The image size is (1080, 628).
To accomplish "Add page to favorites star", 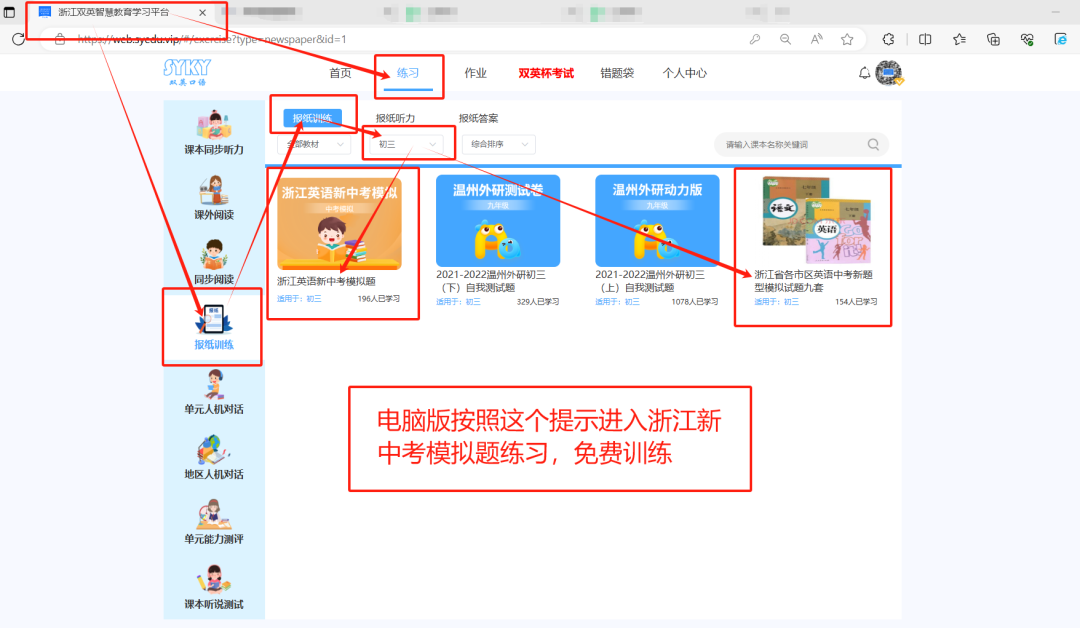I will pyautogui.click(x=847, y=39).
